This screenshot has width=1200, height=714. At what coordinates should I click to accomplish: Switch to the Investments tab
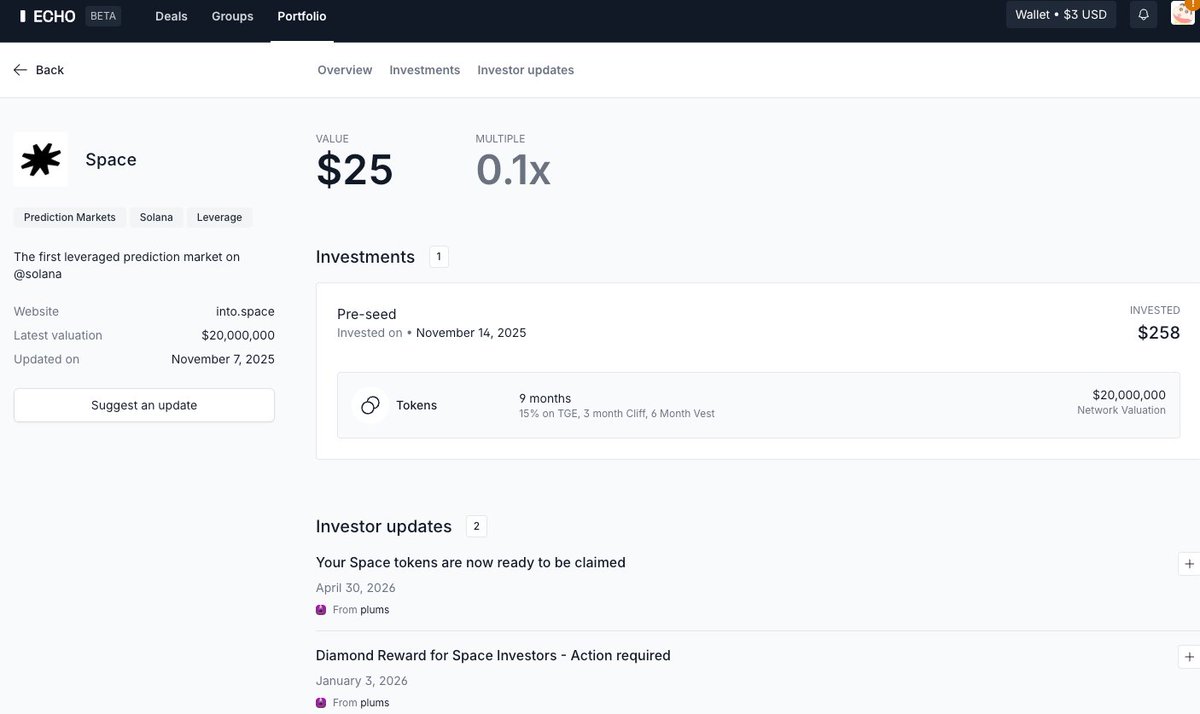425,70
